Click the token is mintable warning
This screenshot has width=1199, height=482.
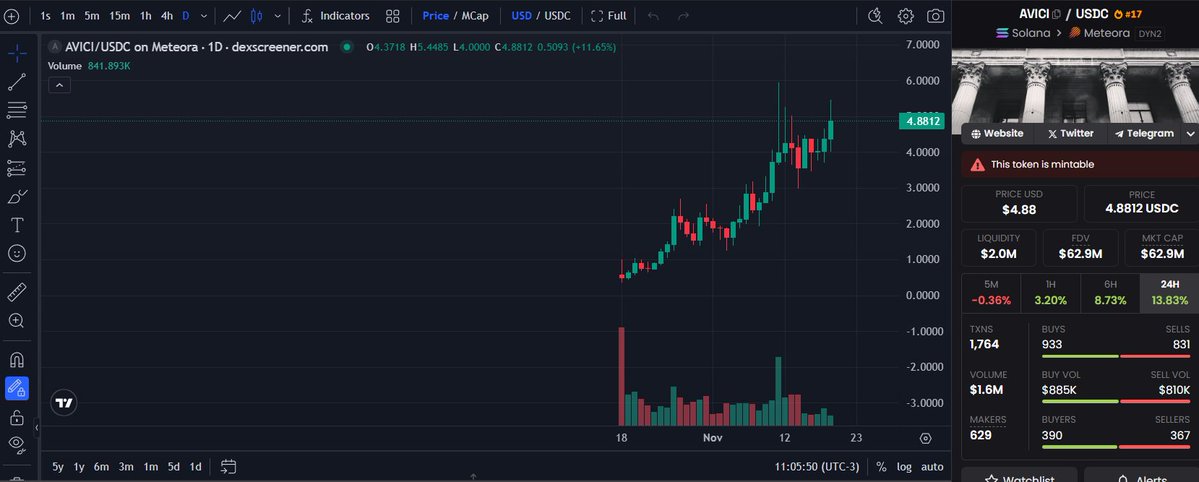(x=1080, y=164)
